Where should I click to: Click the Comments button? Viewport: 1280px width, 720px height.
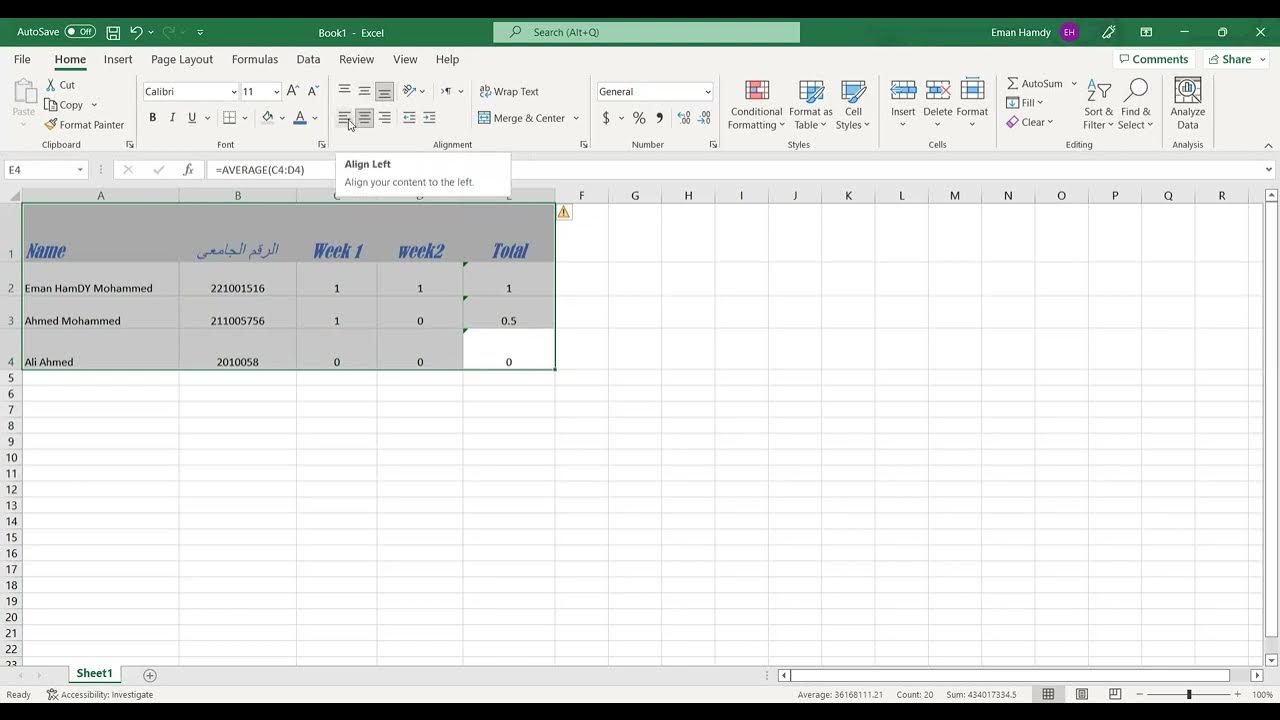coord(1153,59)
